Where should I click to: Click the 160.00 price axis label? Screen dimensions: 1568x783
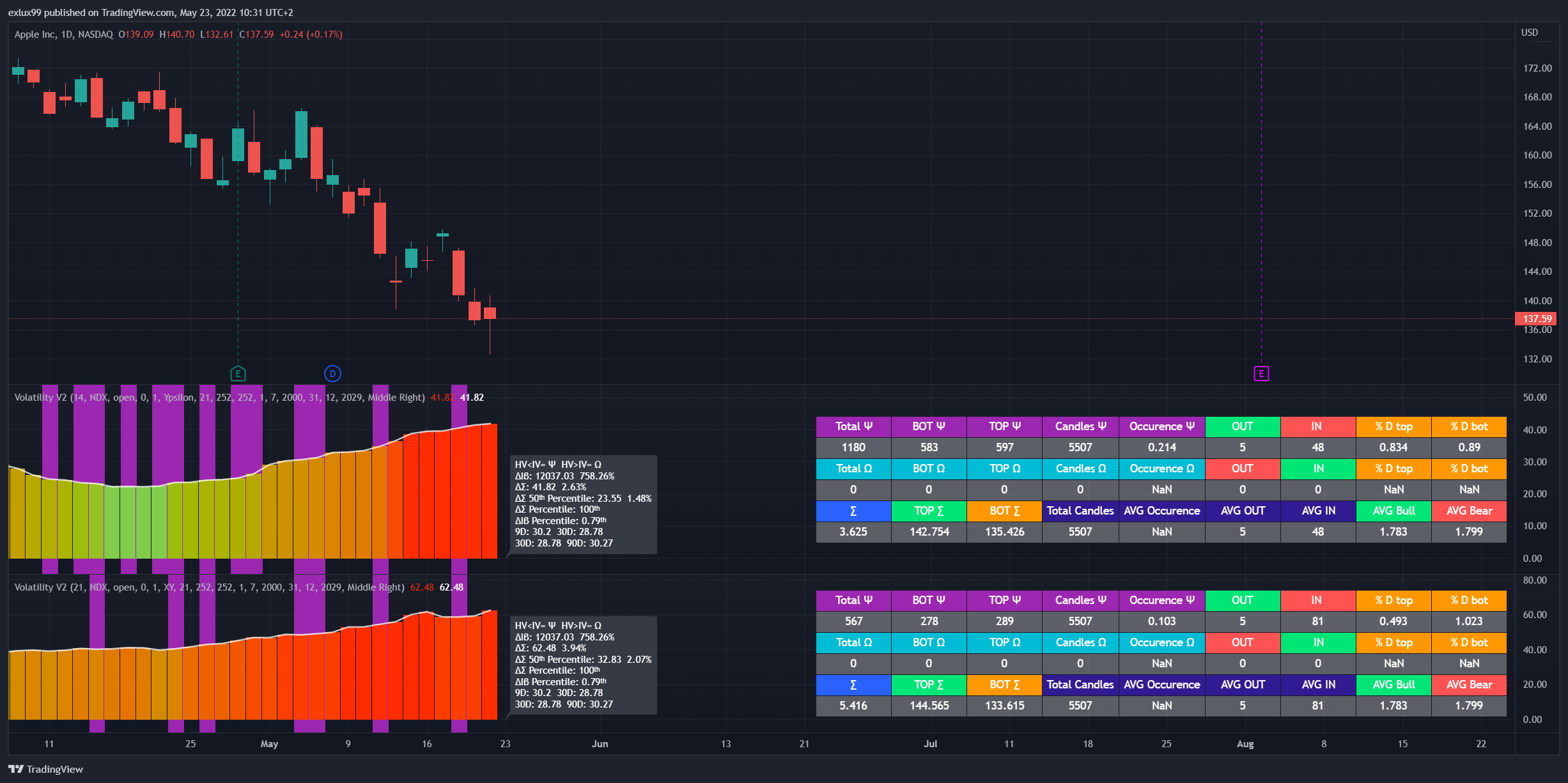(x=1537, y=155)
